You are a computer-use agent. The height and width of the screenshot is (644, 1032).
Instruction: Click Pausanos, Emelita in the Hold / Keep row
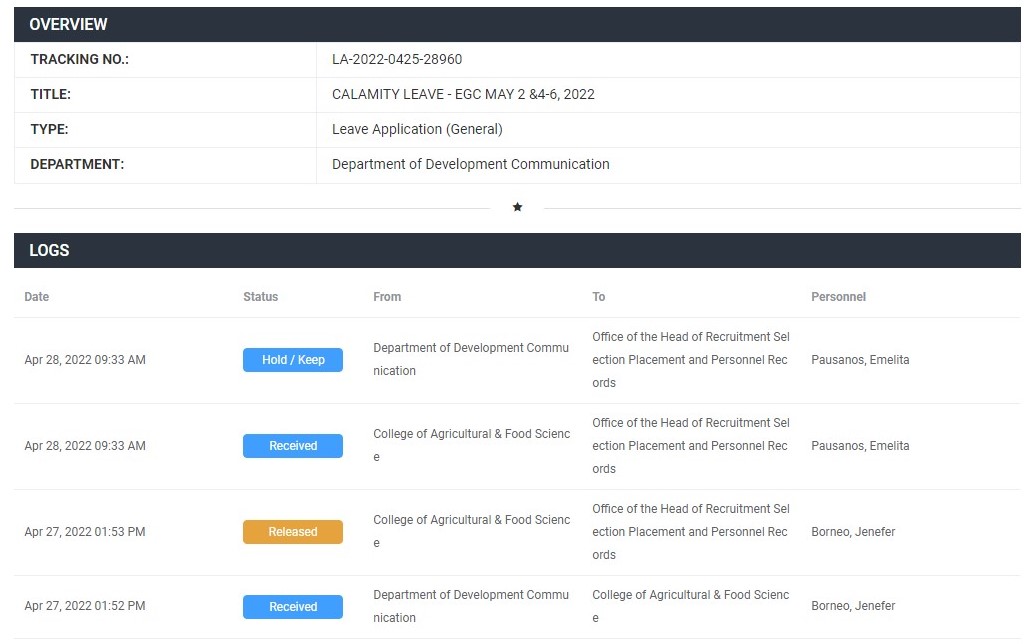tap(860, 360)
